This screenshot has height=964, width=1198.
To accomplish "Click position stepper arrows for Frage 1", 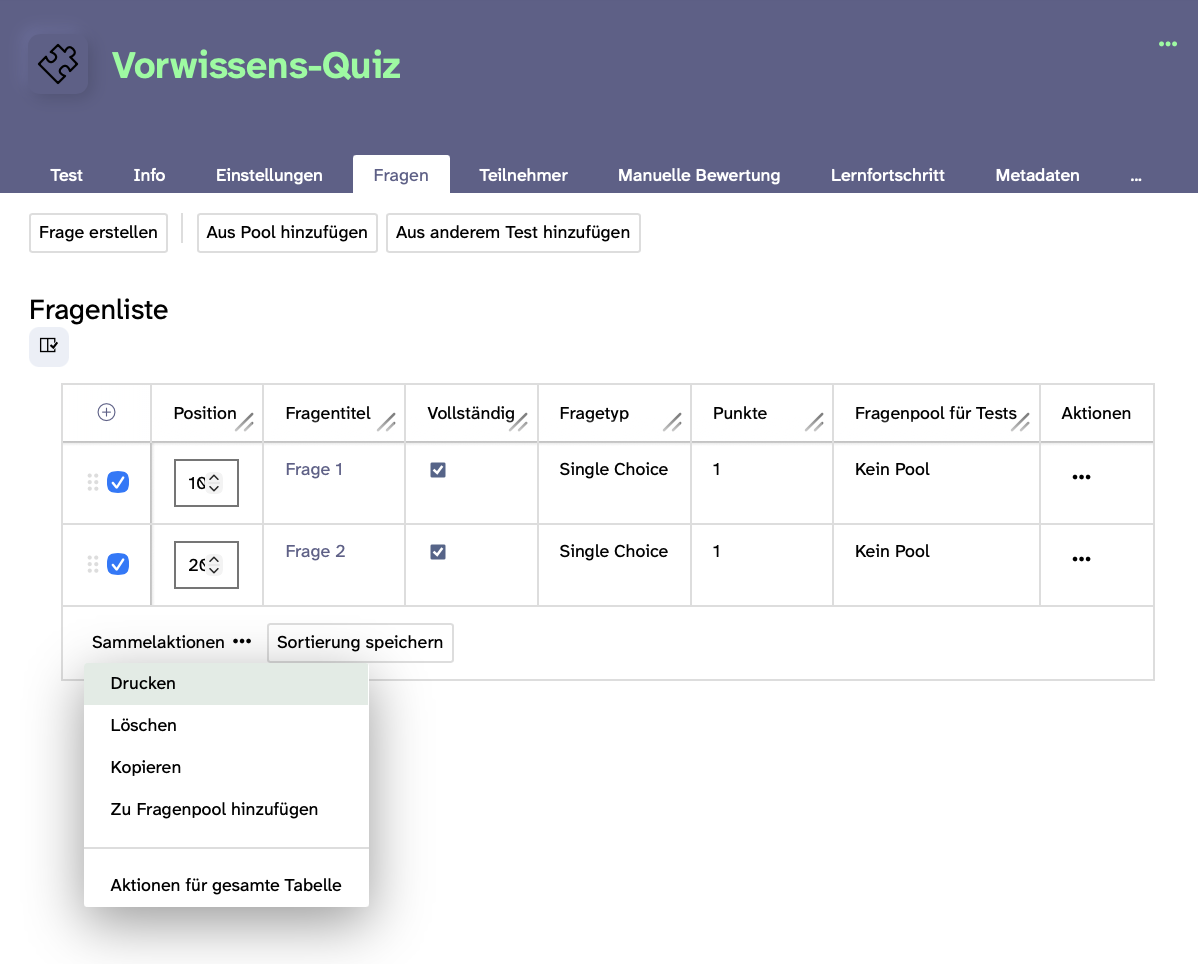I will pos(215,483).
